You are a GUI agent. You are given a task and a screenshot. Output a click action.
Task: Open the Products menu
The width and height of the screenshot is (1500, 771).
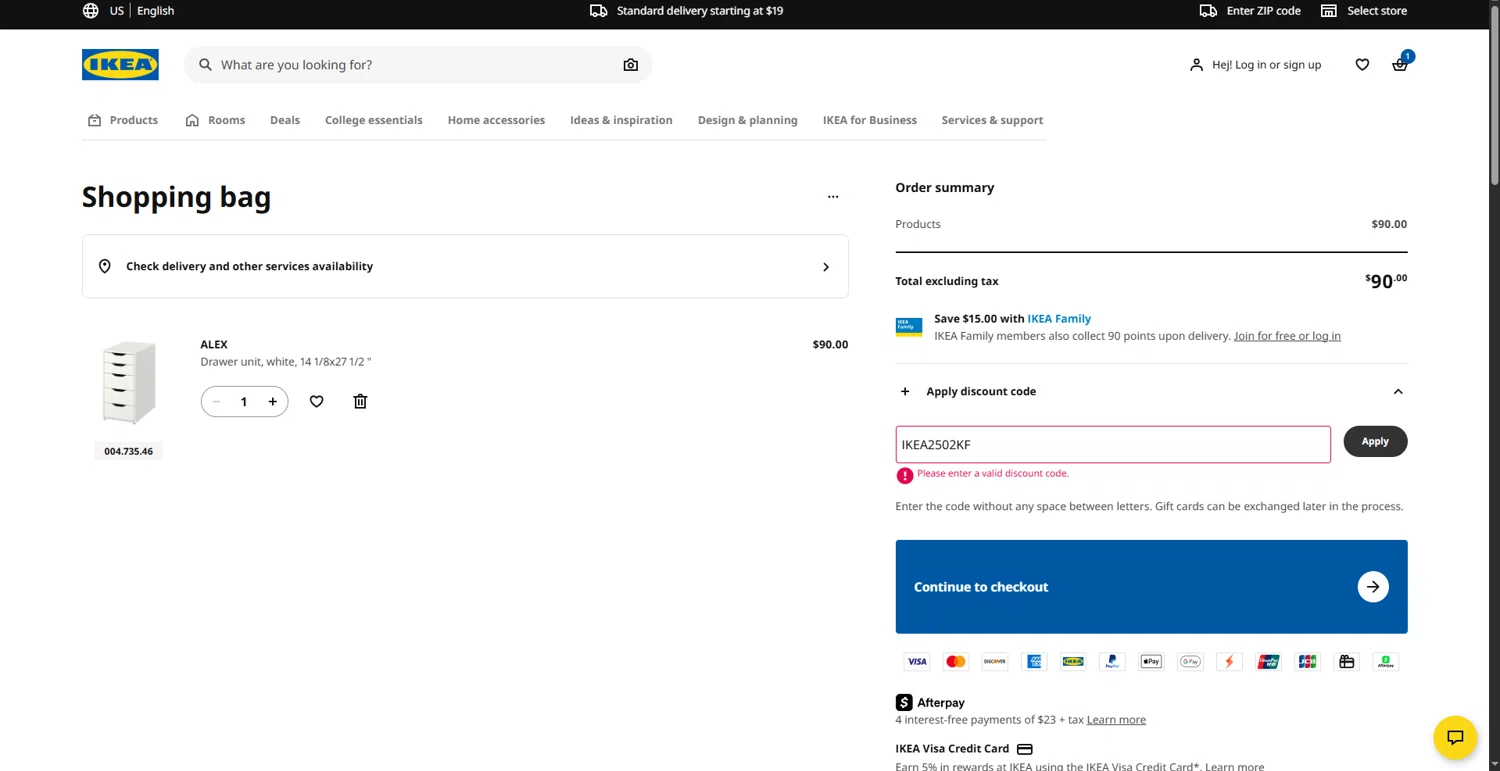(123, 120)
